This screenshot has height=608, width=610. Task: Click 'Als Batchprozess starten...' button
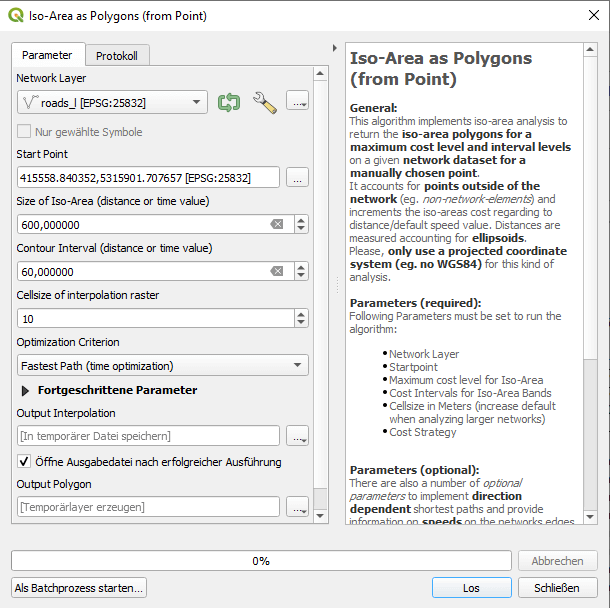[79, 588]
